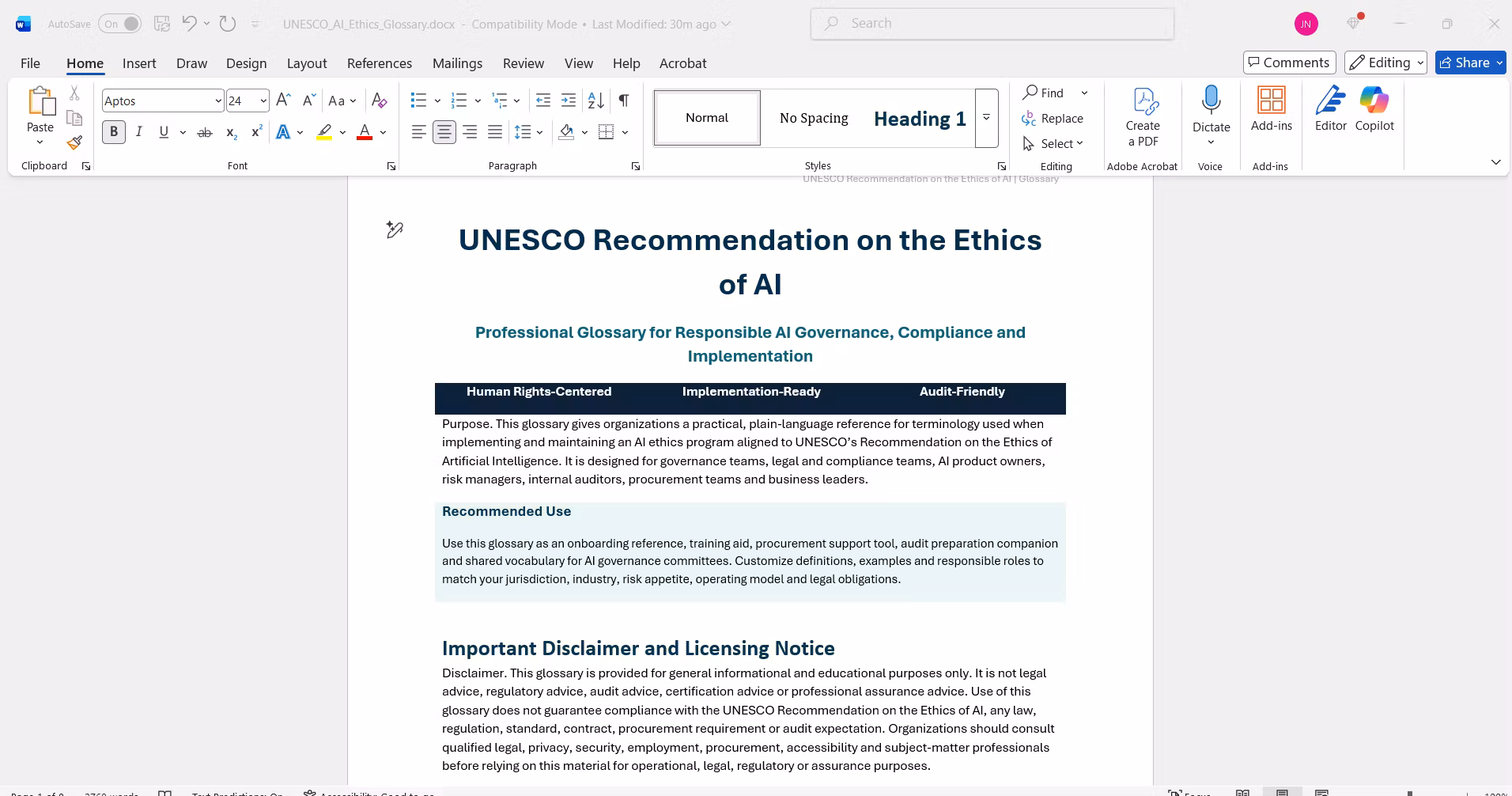Clear all formatting icon
1512x796 pixels.
point(380,100)
